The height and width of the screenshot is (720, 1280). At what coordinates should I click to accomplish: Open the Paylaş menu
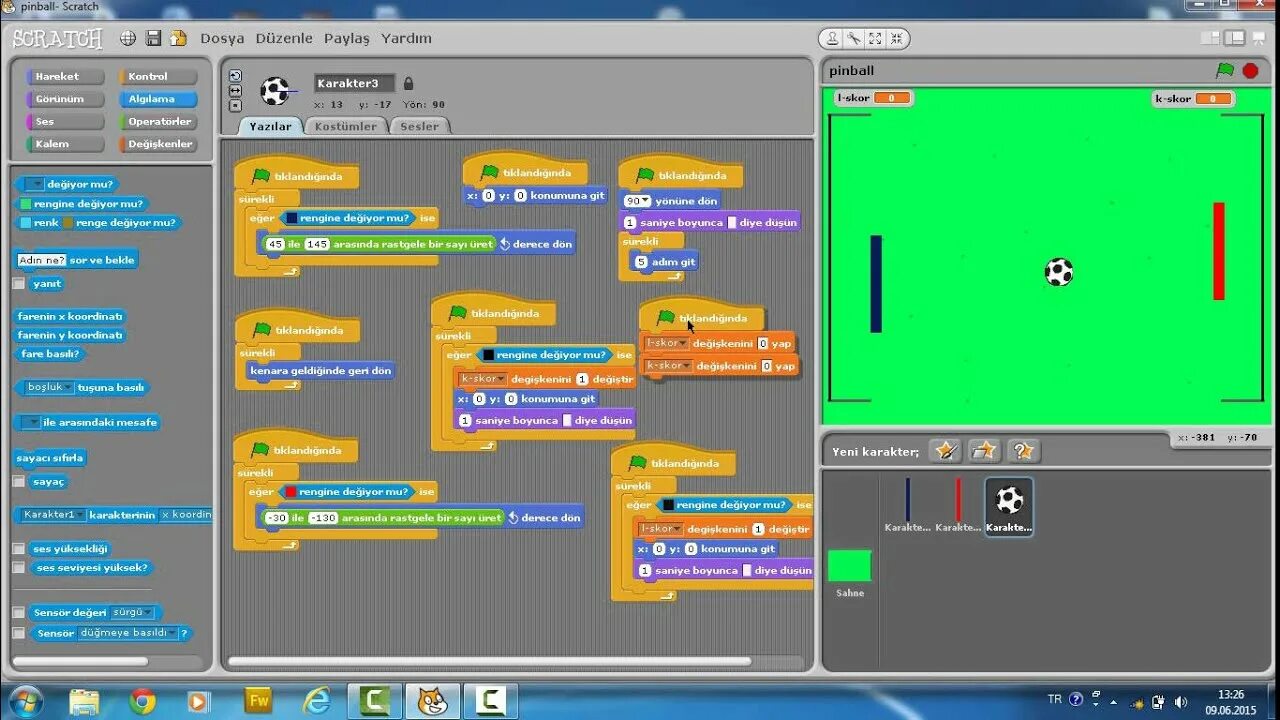346,38
